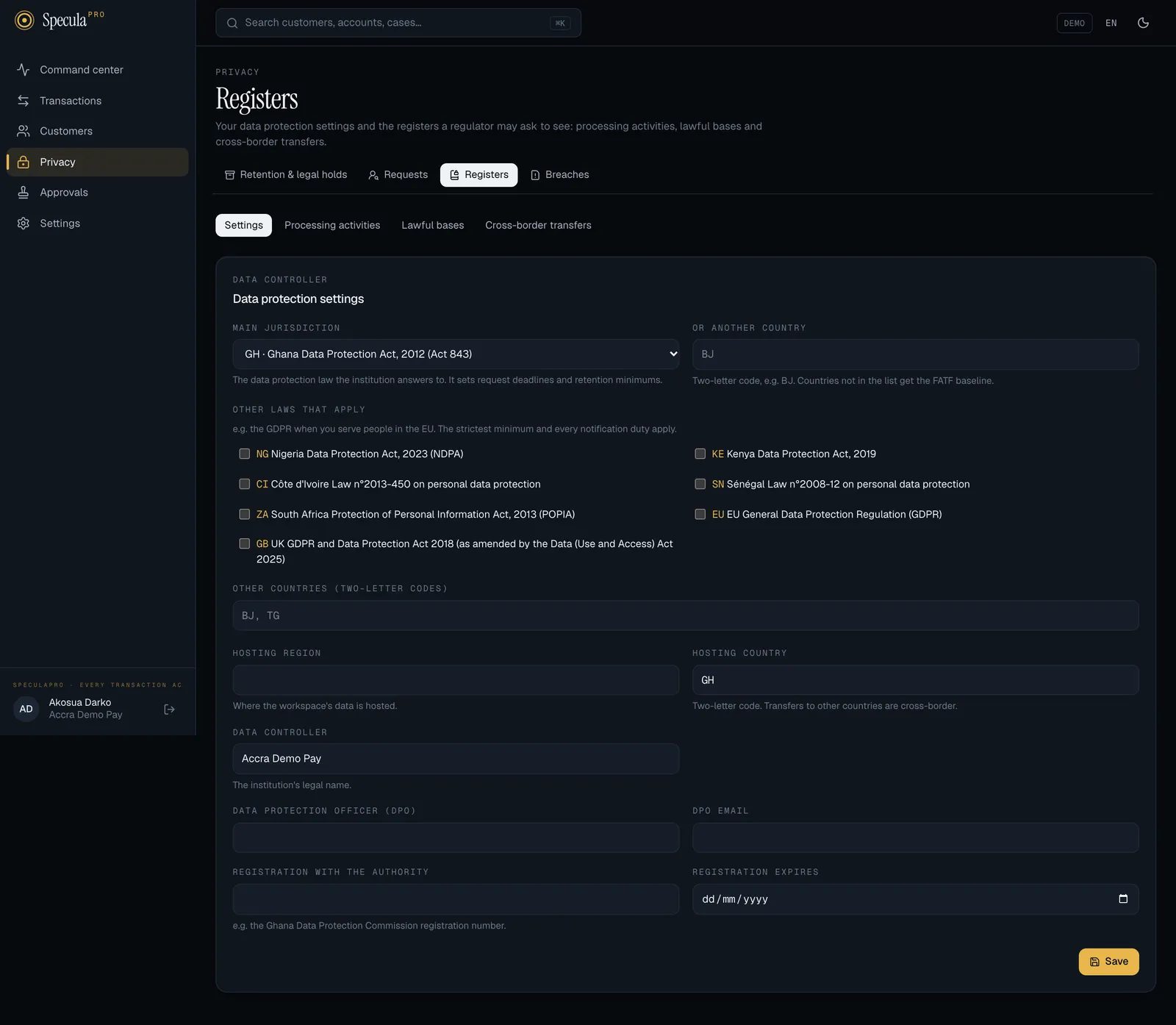Screen dimensions: 1176x1025
Task: Select the Settings sub-tab
Action: [x=243, y=225]
